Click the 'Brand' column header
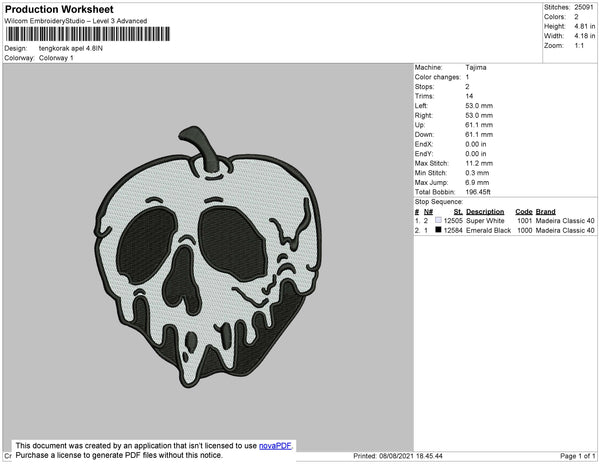Screen dimensions: 600x464 pyautogui.click(x=545, y=212)
